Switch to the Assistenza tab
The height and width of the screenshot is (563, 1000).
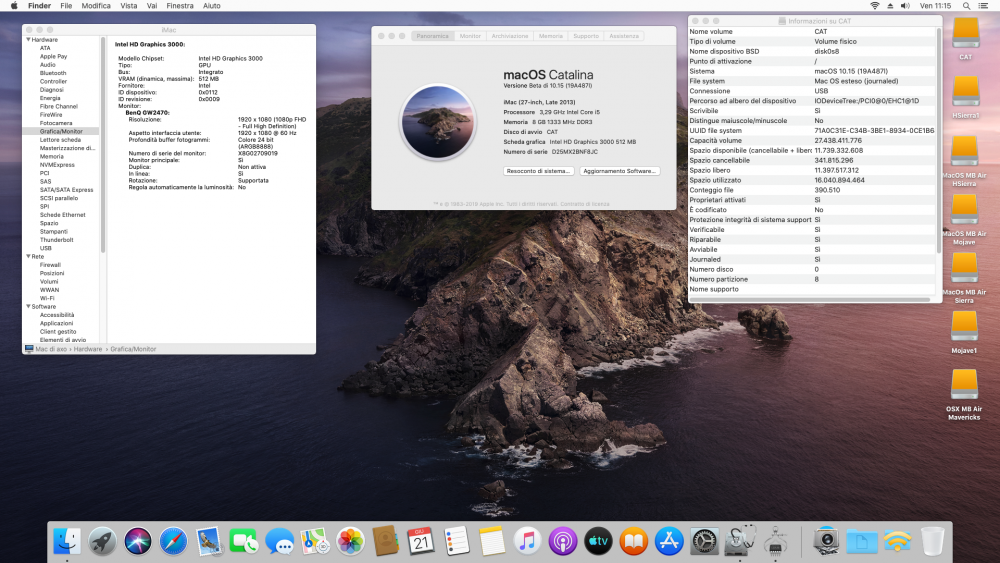click(624, 36)
